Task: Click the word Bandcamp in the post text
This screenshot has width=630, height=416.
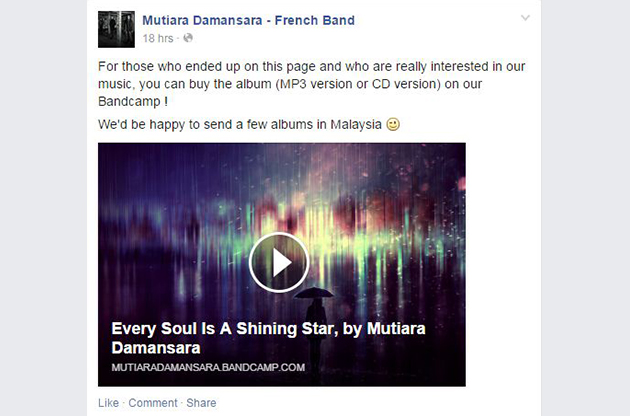Action: click(x=129, y=101)
